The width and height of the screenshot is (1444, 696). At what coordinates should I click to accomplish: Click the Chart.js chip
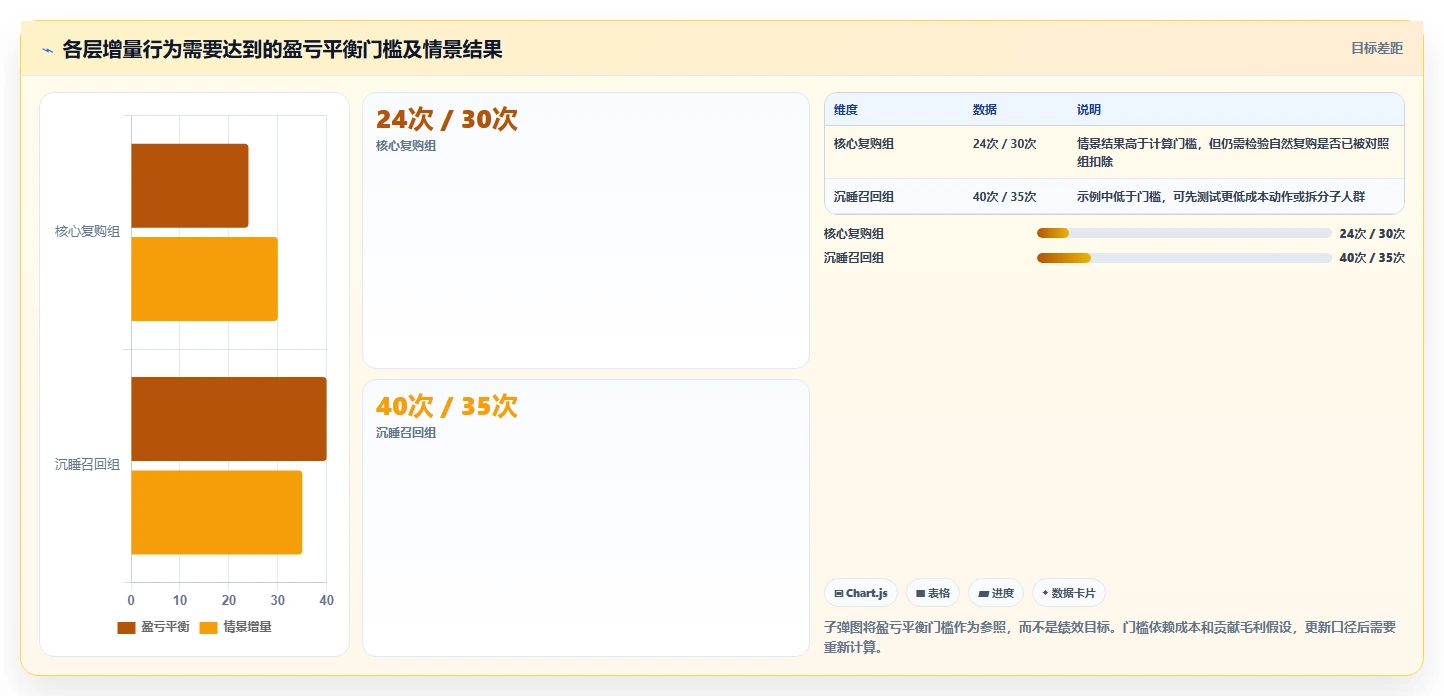(x=861, y=593)
